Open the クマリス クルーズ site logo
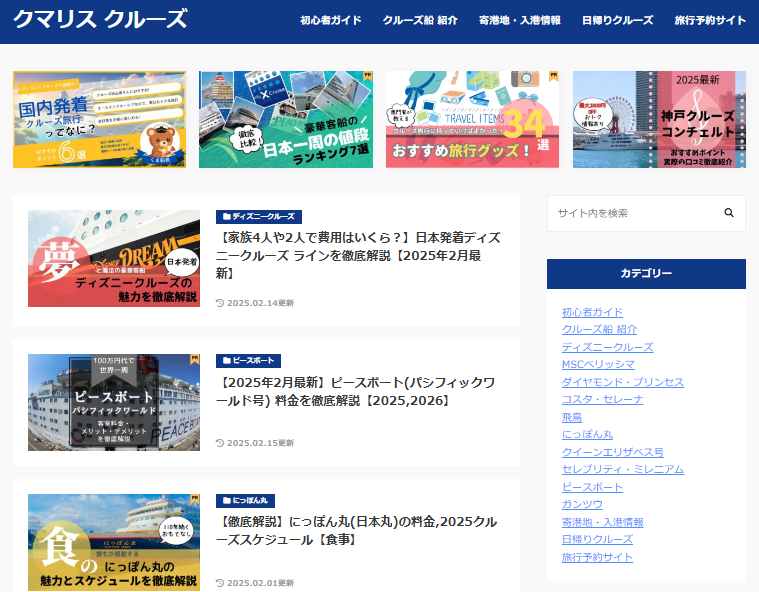Screen dimensions: 759x592 (x=100, y=20)
